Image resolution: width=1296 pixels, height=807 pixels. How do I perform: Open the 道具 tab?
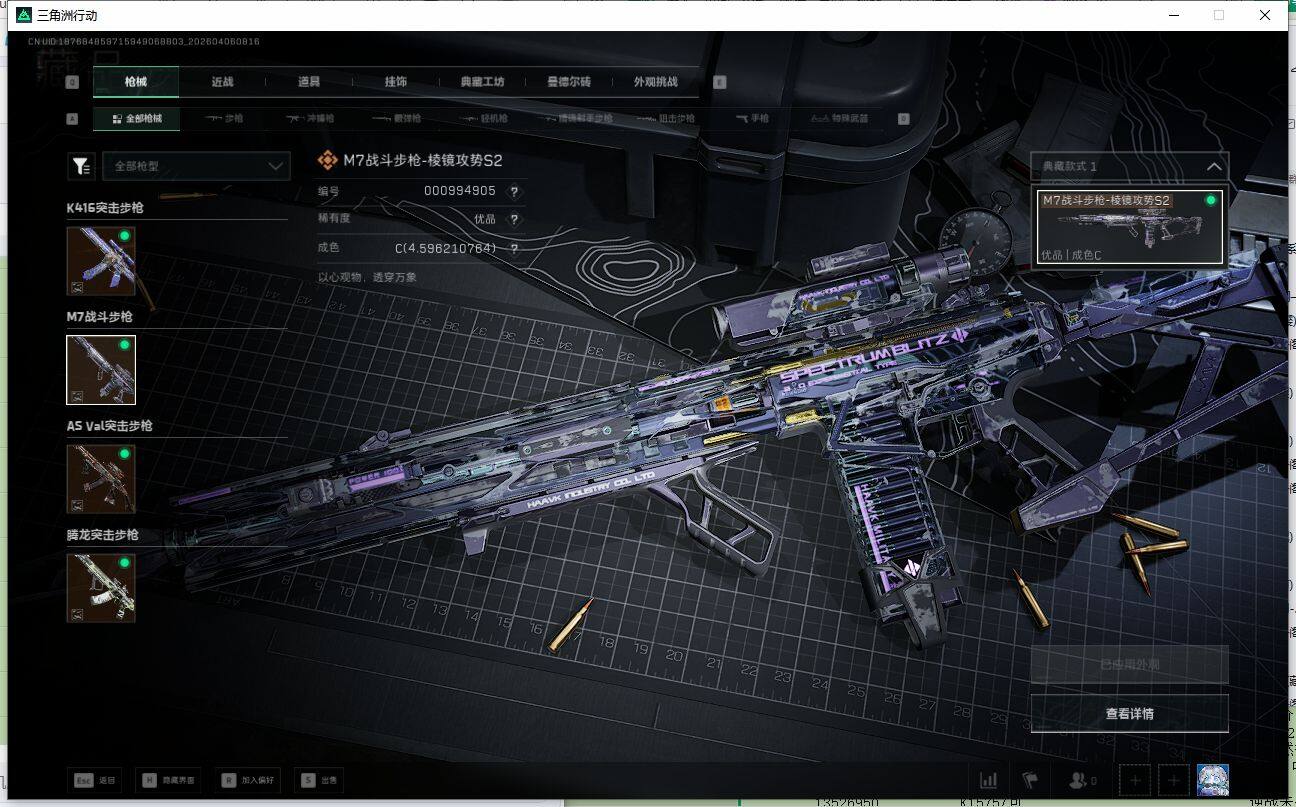(x=309, y=82)
